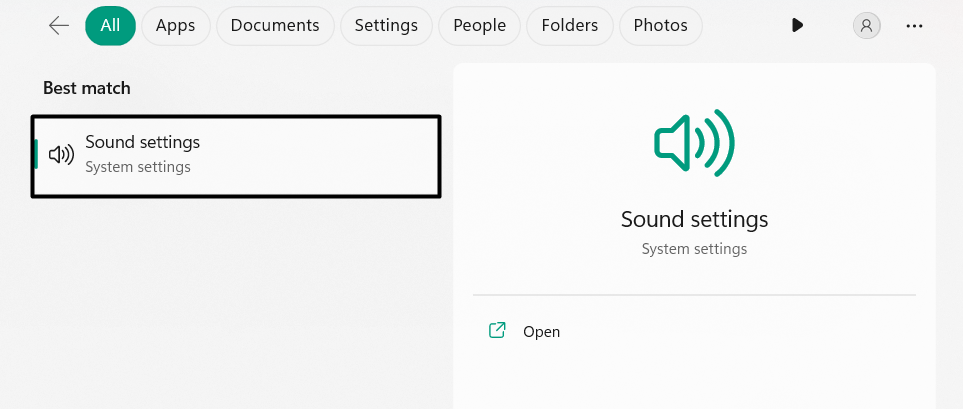Go back using the left arrow
The height and width of the screenshot is (409, 963).
point(59,26)
